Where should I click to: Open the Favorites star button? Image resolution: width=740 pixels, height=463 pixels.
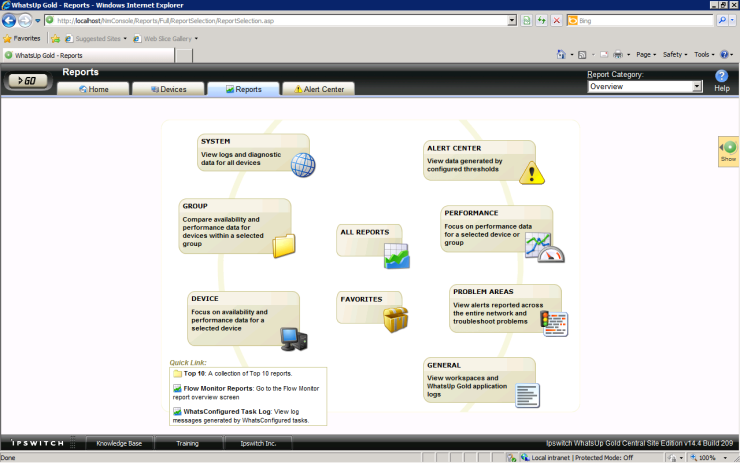click(x=7, y=39)
